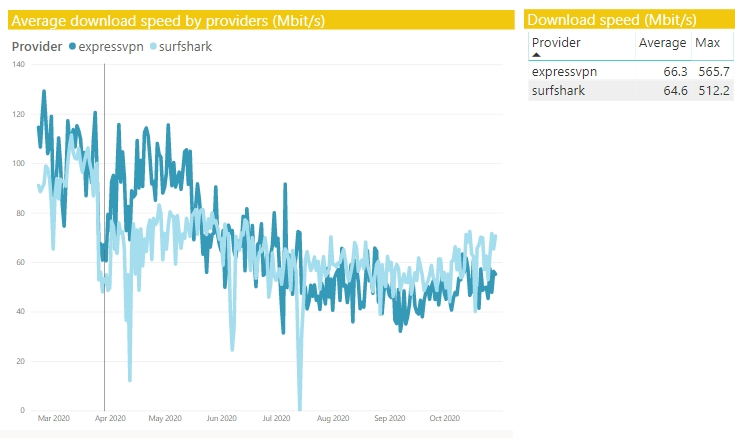This screenshot has height=438, width=735.
Task: Click the Oct 2020 axis label
Action: tap(444, 418)
